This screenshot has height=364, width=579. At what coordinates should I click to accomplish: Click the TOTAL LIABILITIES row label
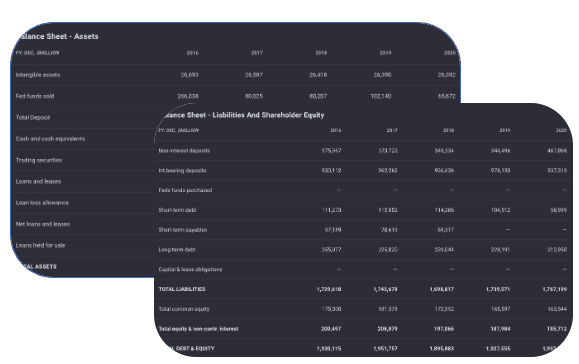[182, 289]
